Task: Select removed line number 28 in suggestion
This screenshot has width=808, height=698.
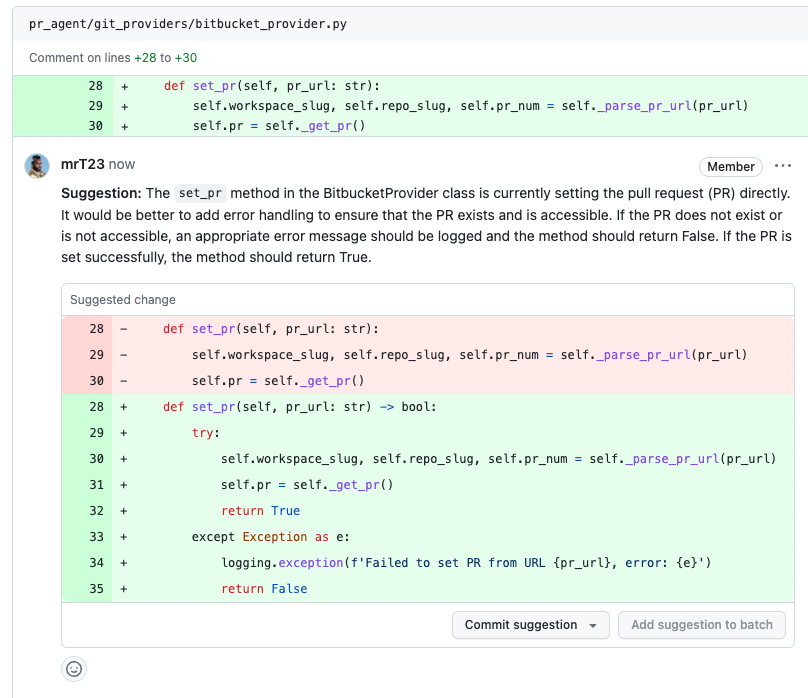Action: pos(96,329)
